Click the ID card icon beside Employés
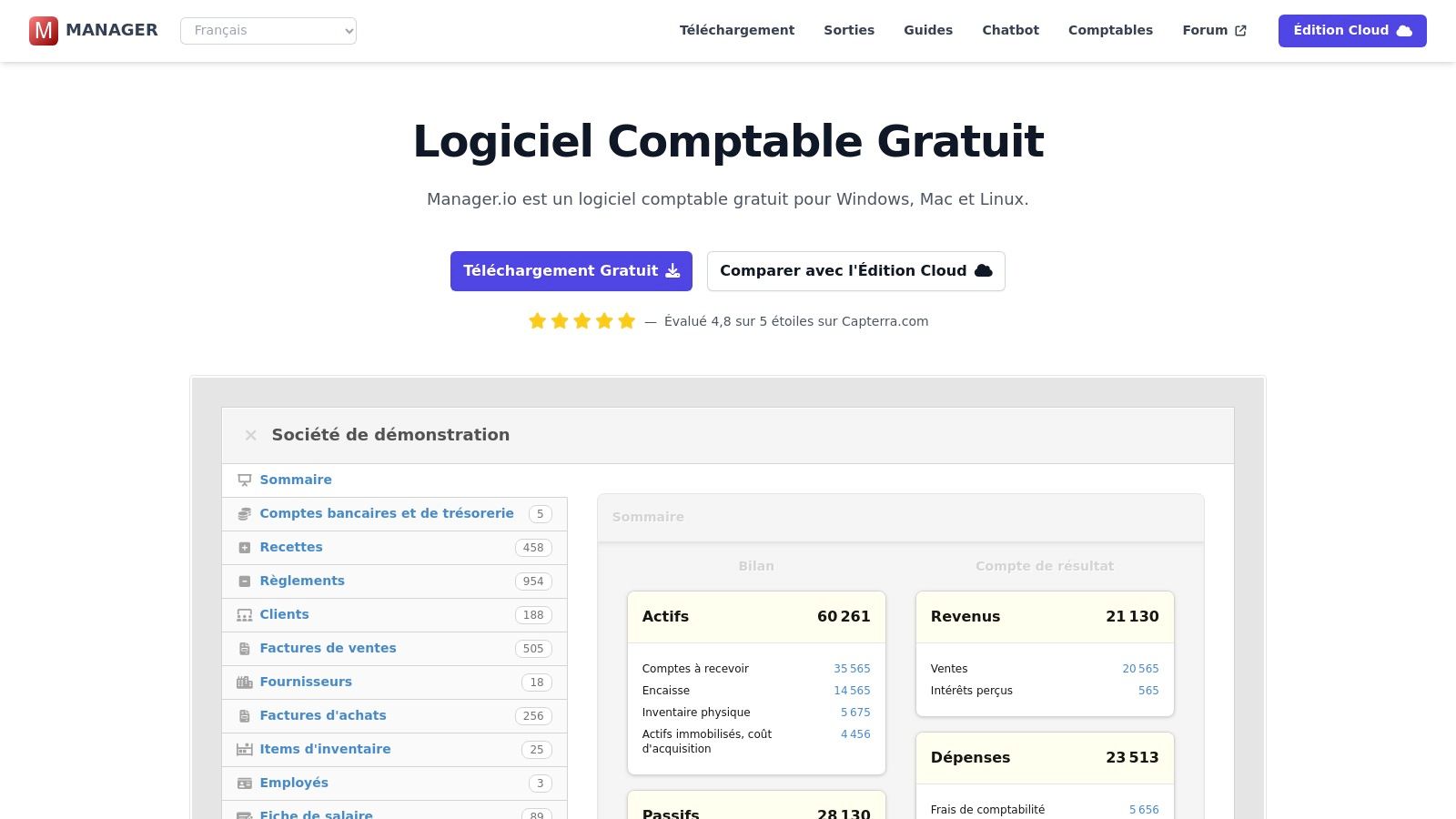Viewport: 1456px width, 819px height. [244, 784]
